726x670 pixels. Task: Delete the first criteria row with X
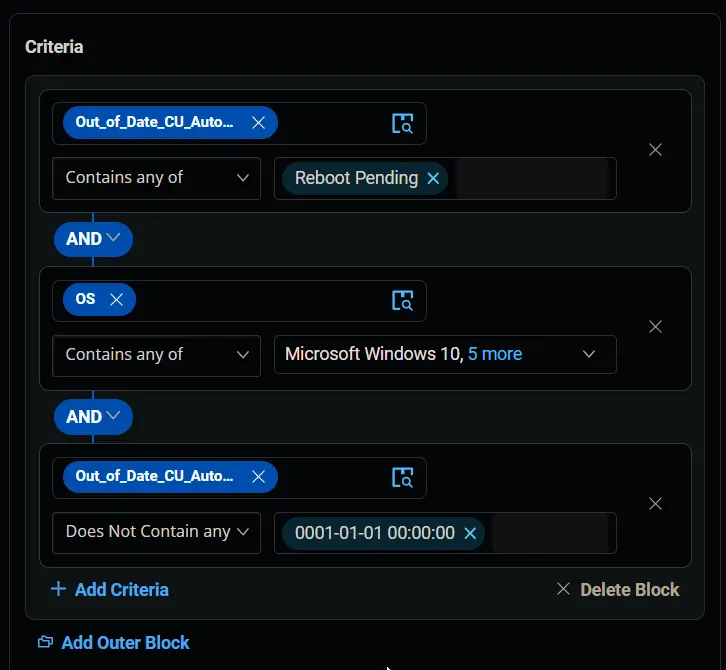(x=655, y=150)
